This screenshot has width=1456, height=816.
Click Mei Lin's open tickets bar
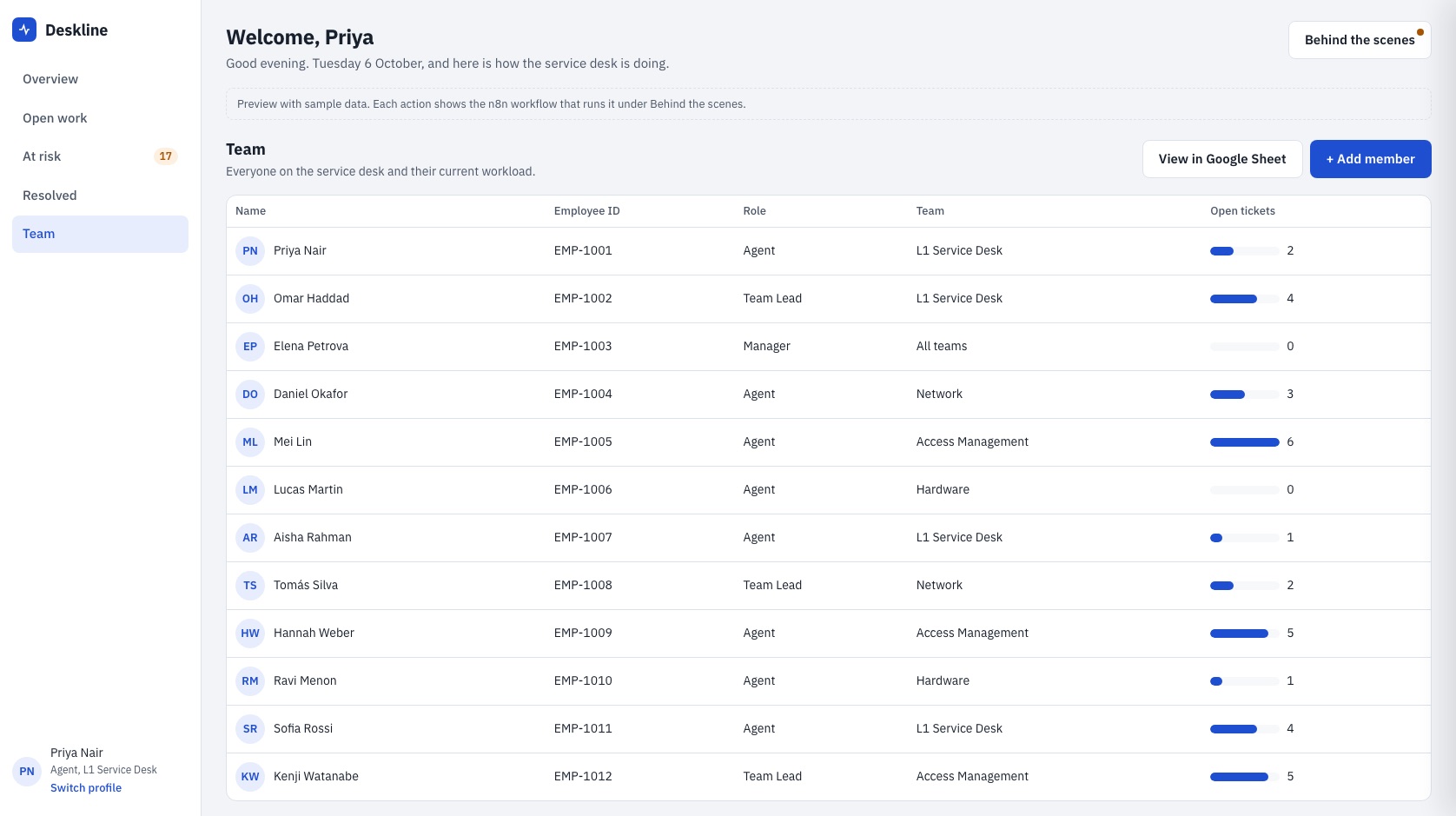coord(1244,442)
